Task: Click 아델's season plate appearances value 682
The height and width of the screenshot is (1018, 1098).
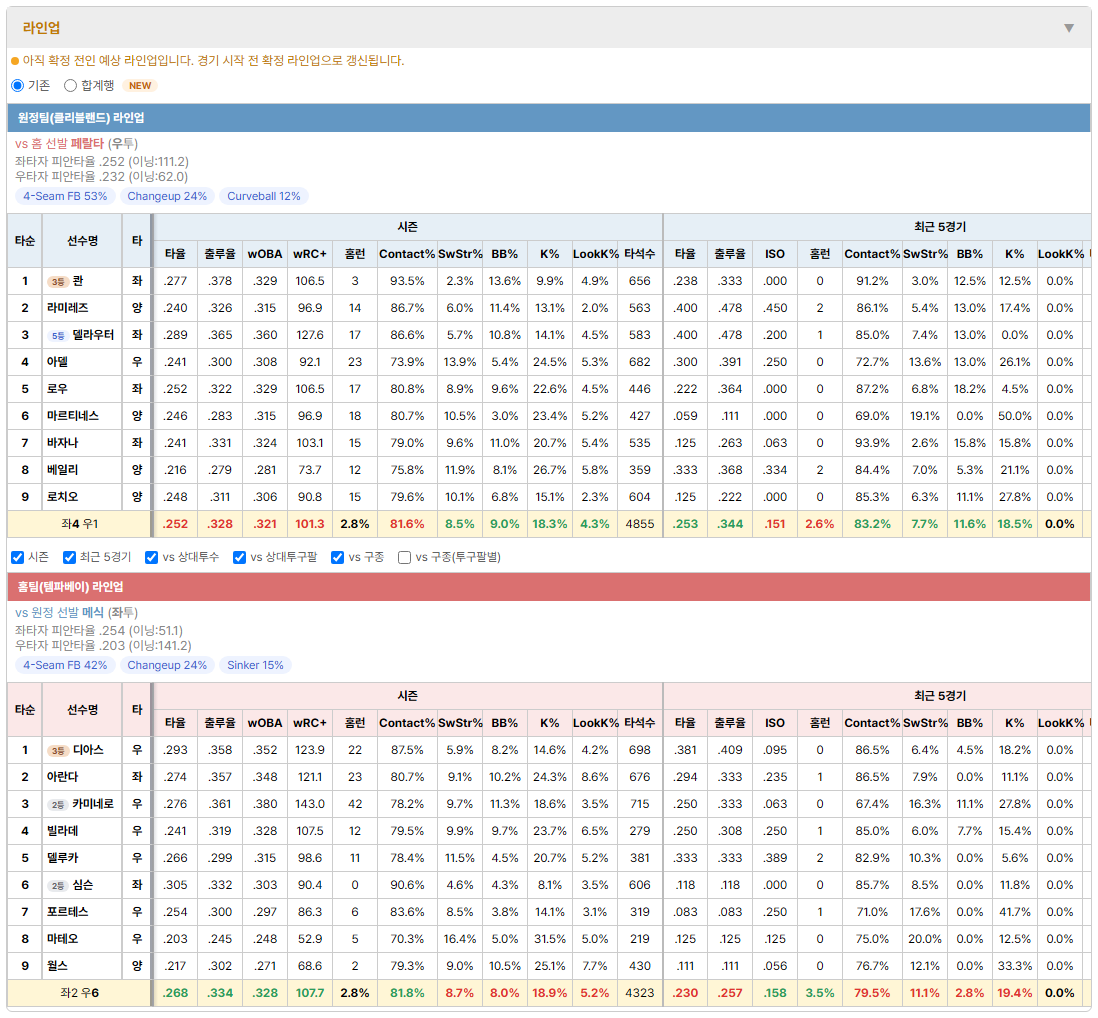Action: (x=639, y=362)
